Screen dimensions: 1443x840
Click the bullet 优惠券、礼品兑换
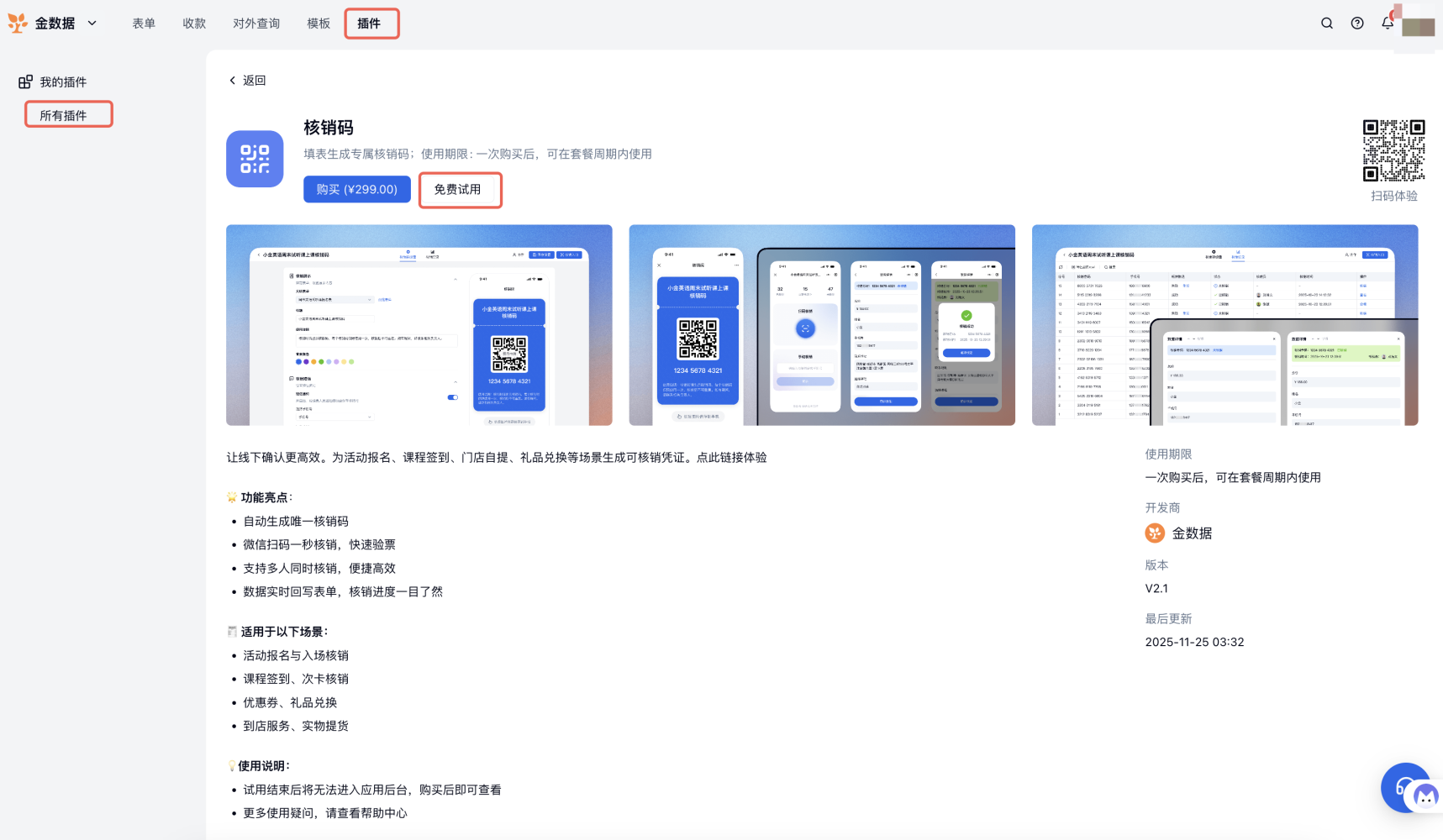point(290,703)
